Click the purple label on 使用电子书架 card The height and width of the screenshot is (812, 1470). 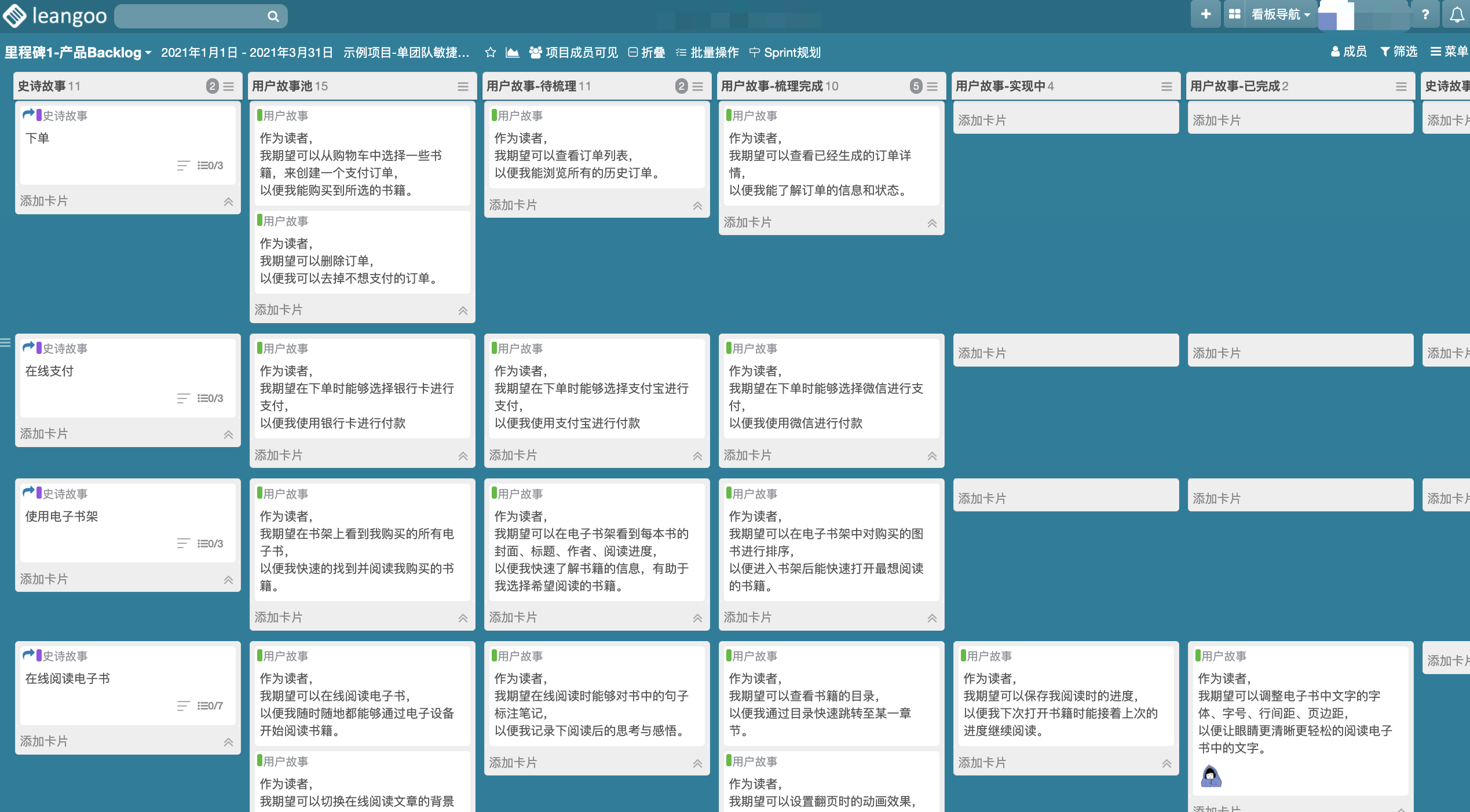(x=39, y=493)
